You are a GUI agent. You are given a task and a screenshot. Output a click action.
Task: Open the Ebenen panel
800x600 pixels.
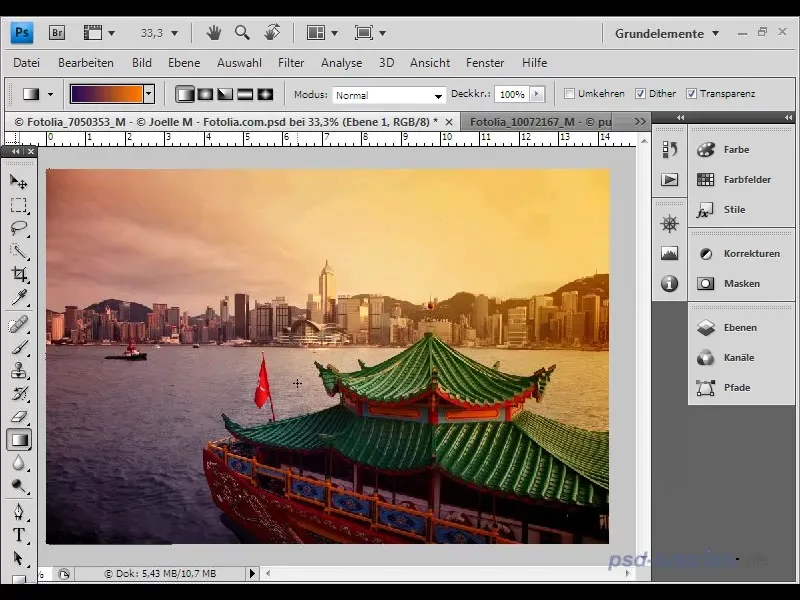pos(741,328)
